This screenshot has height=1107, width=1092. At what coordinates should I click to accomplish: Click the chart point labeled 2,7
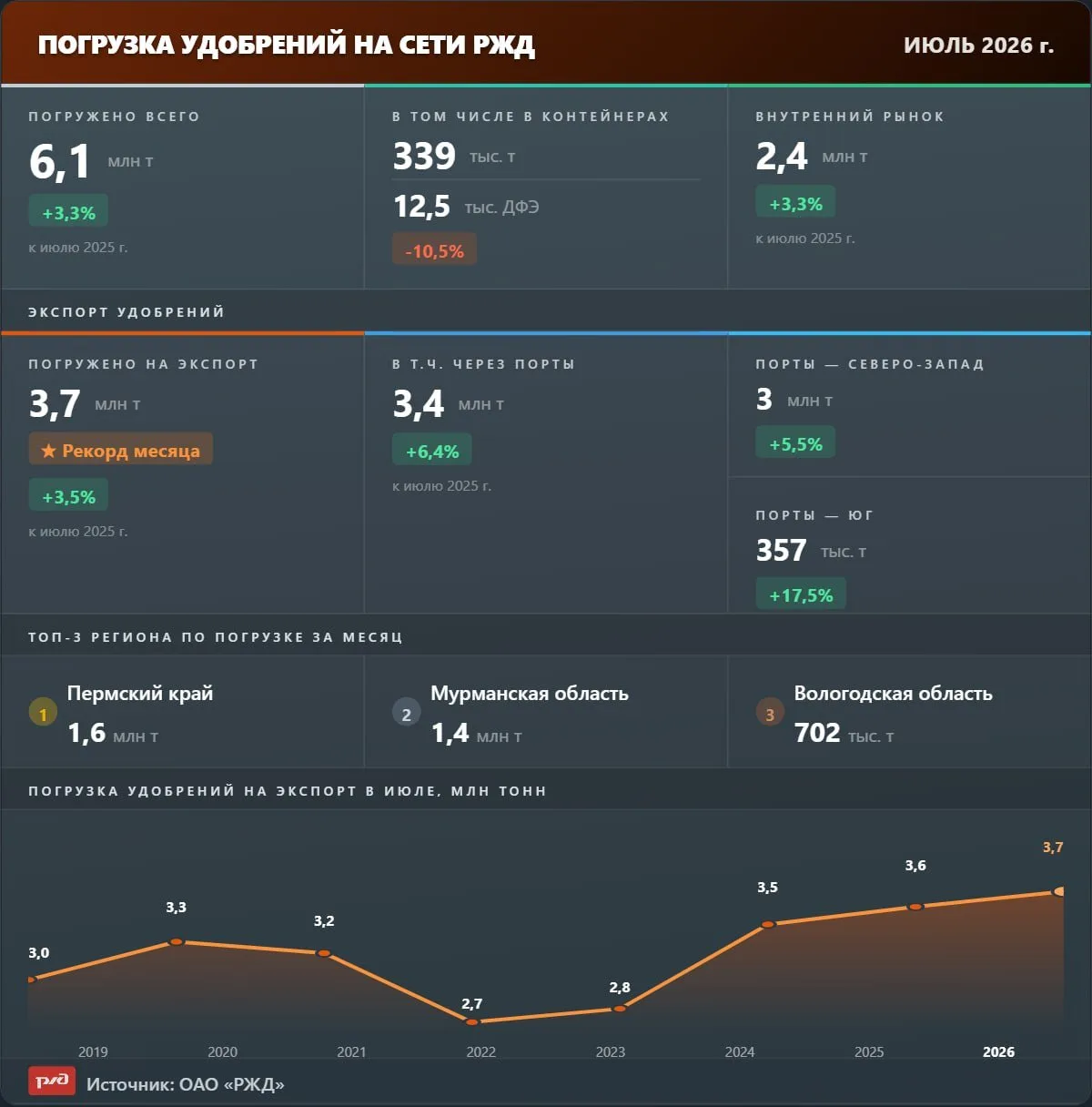pyautogui.click(x=472, y=1021)
